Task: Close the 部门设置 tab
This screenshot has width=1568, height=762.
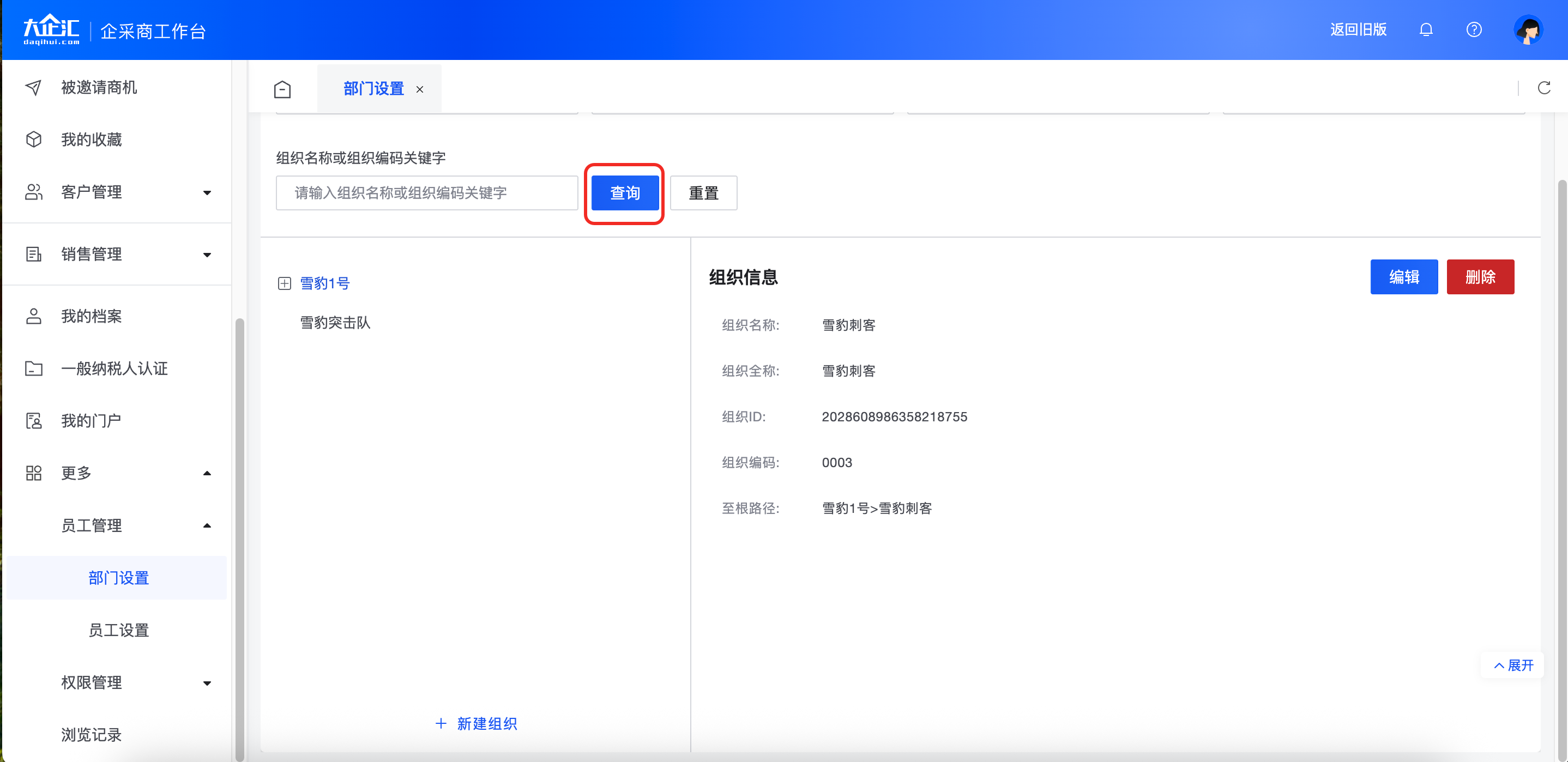Action: click(x=419, y=89)
